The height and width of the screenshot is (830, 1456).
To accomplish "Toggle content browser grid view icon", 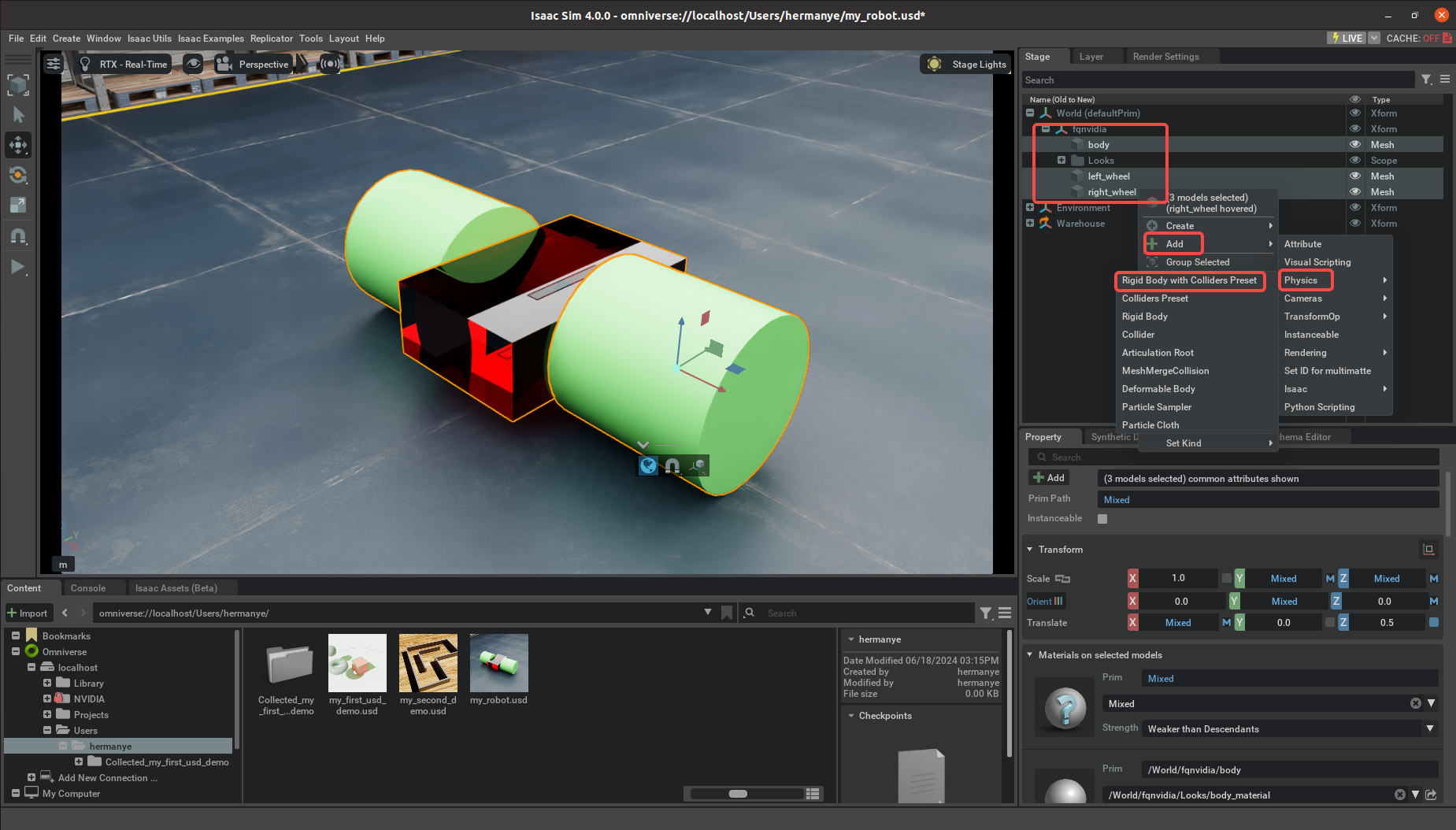I will [x=813, y=794].
